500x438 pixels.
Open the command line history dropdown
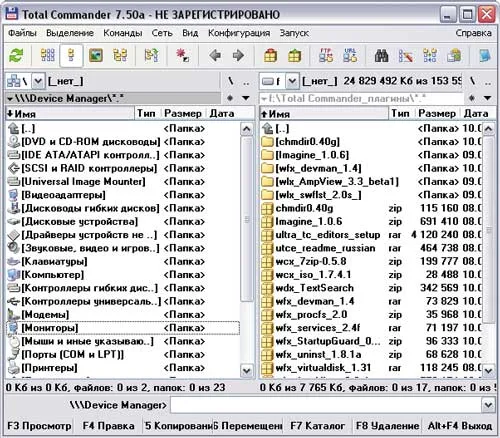(488, 405)
